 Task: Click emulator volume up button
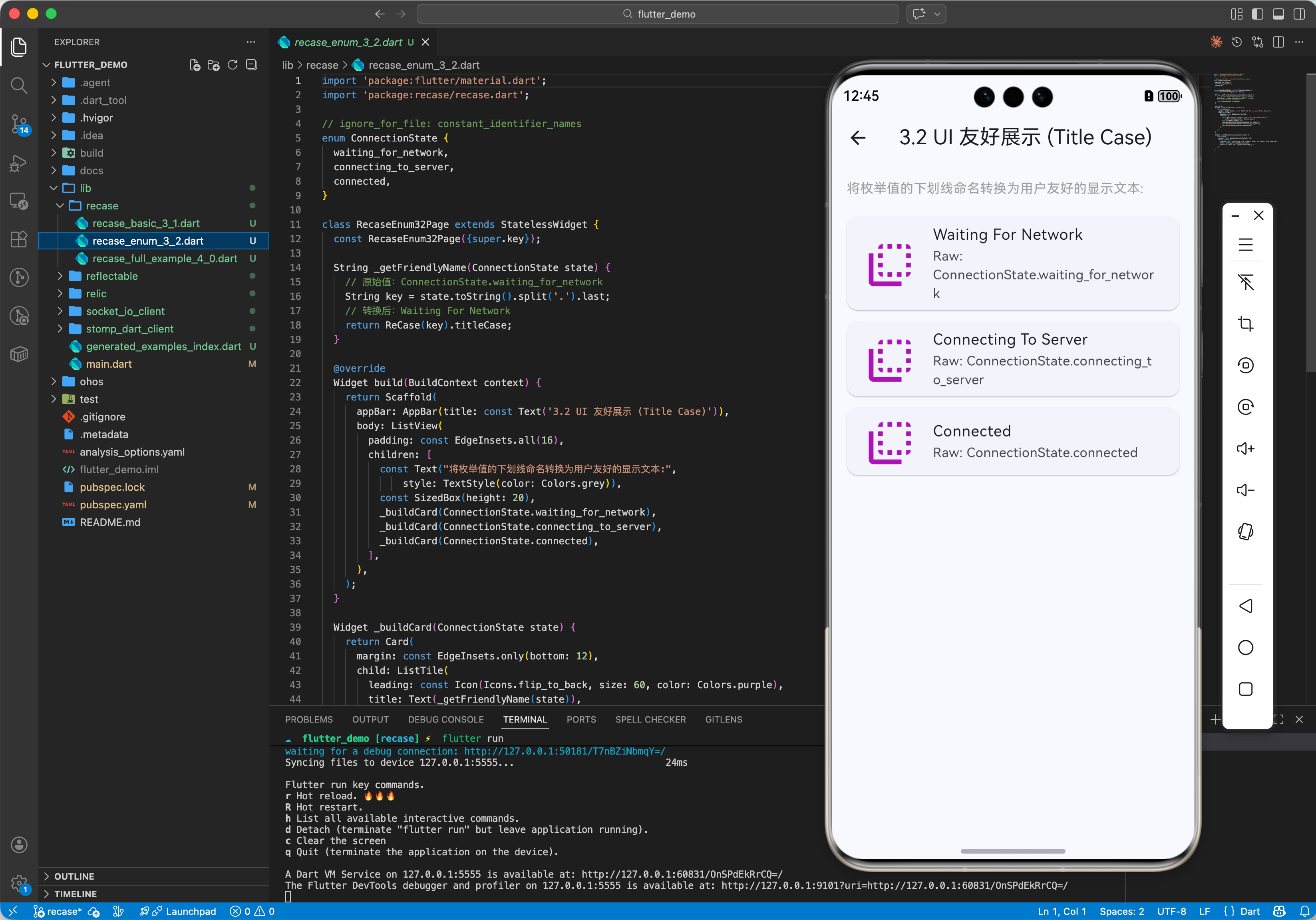(1245, 448)
